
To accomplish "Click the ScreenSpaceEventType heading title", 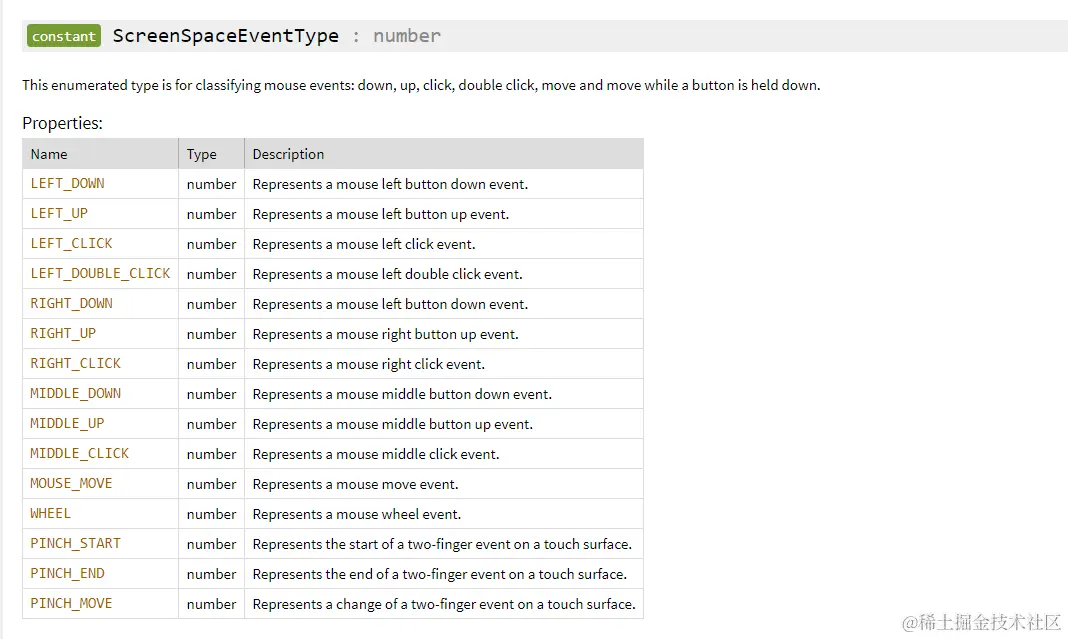I will (x=225, y=36).
